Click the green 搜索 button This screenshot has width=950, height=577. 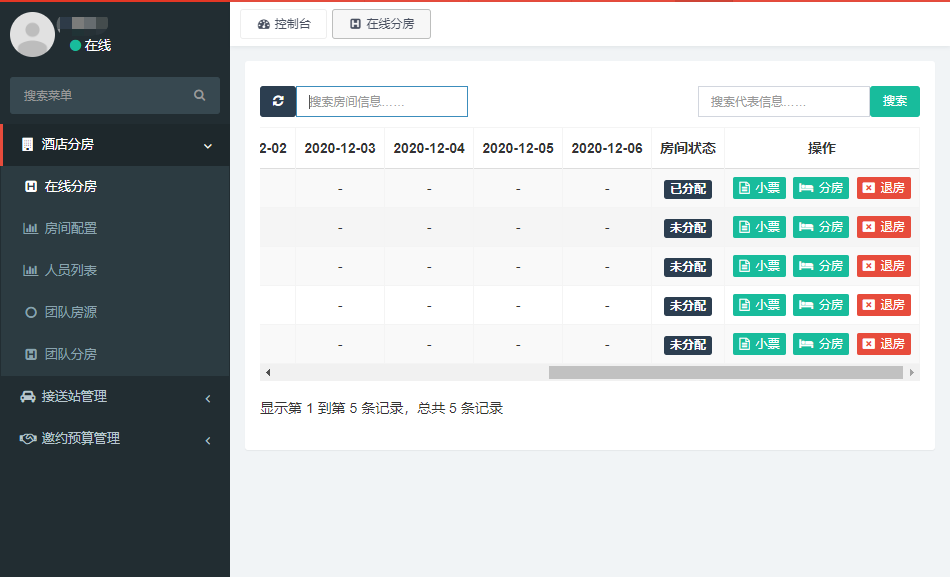pyautogui.click(x=895, y=101)
